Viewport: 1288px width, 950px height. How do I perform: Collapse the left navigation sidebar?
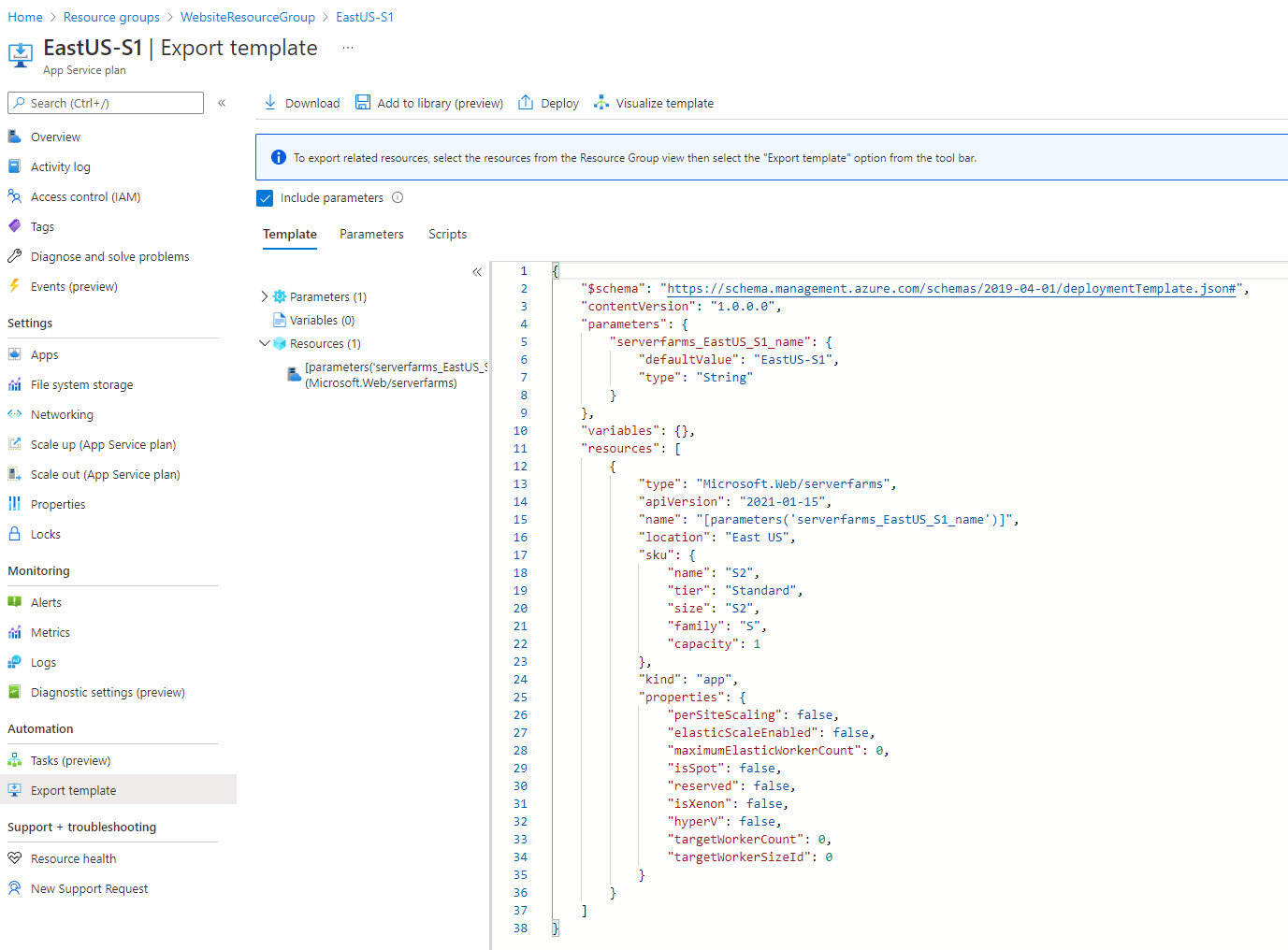[x=222, y=103]
